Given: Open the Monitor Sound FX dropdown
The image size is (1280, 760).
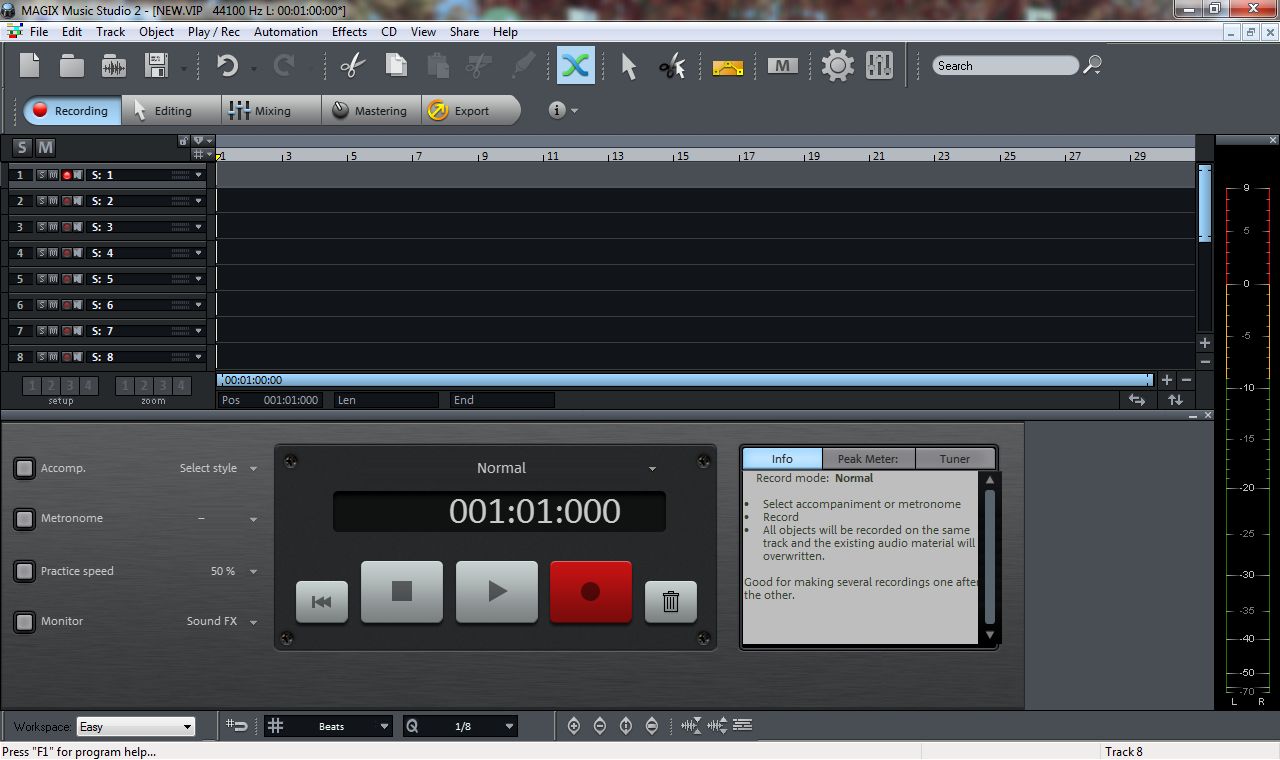Looking at the screenshot, I should [x=222, y=621].
